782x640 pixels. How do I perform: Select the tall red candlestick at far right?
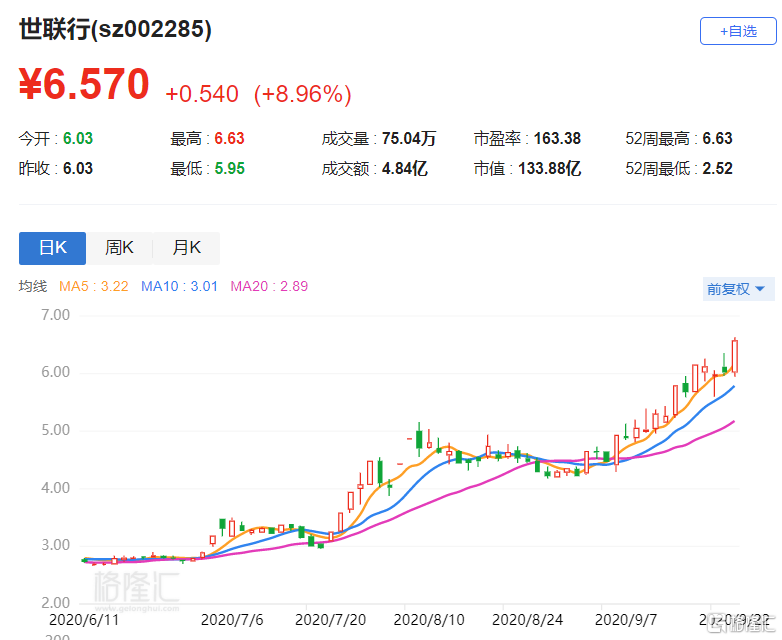[735, 355]
